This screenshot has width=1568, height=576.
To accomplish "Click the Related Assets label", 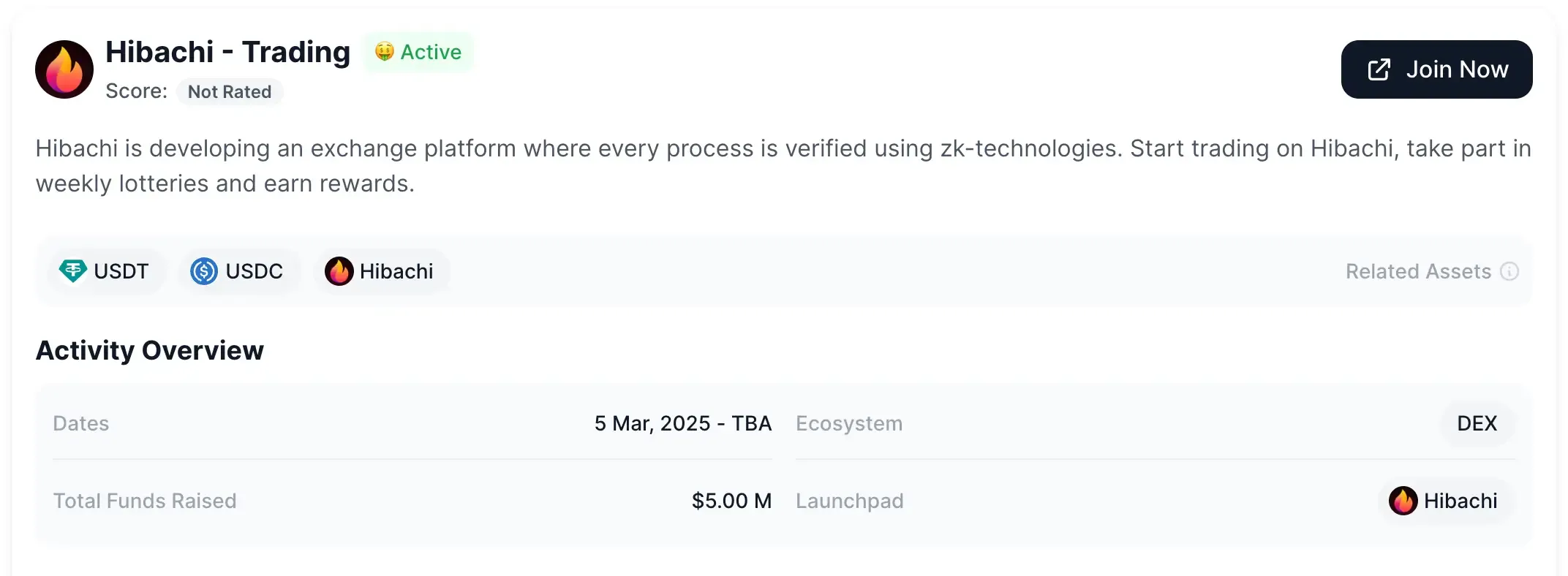I will pos(1418,271).
